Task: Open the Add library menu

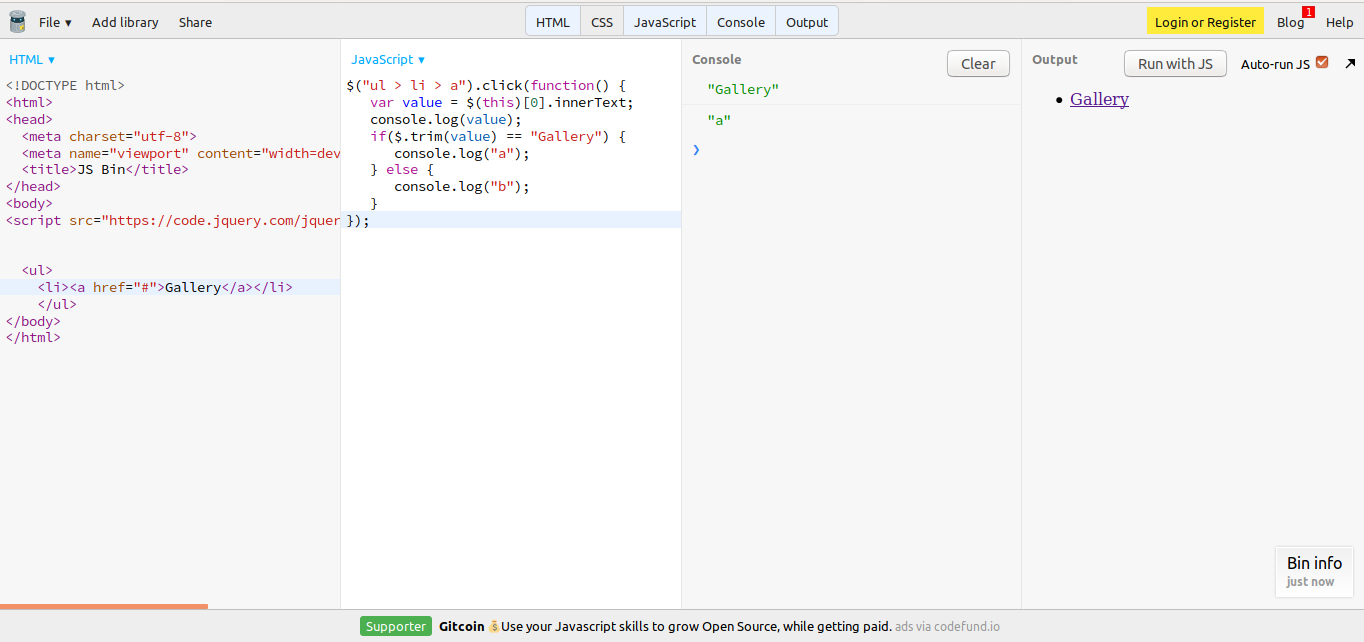Action: (125, 22)
